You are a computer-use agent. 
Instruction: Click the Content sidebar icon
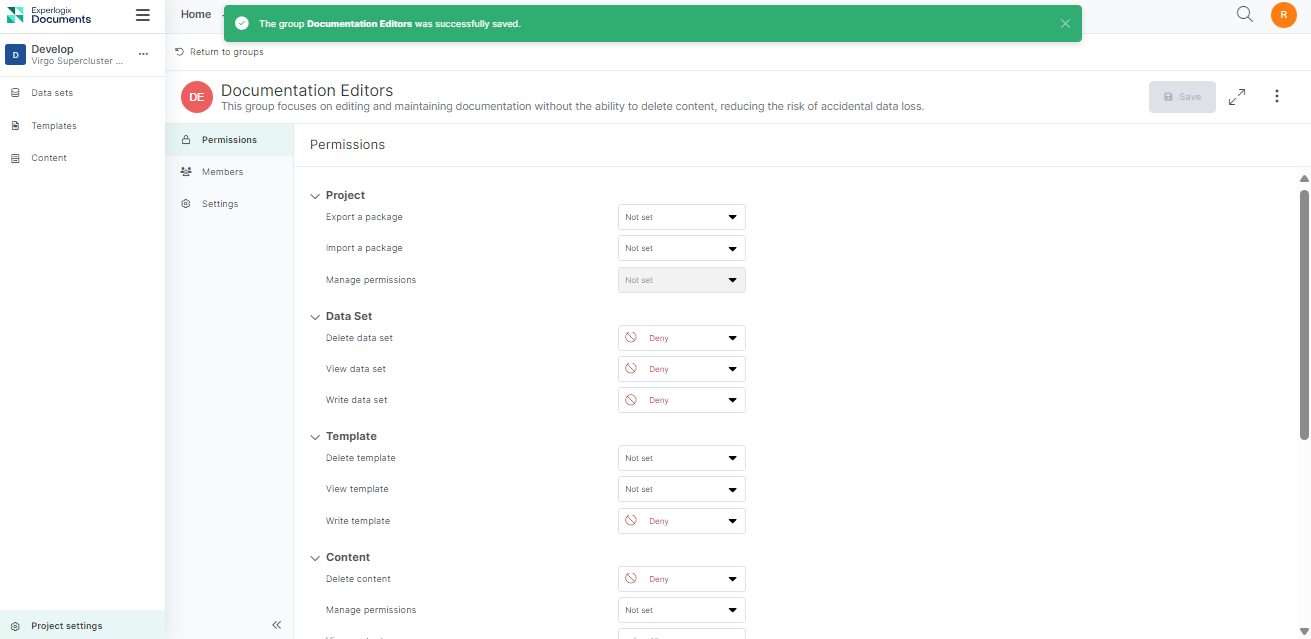pos(15,158)
